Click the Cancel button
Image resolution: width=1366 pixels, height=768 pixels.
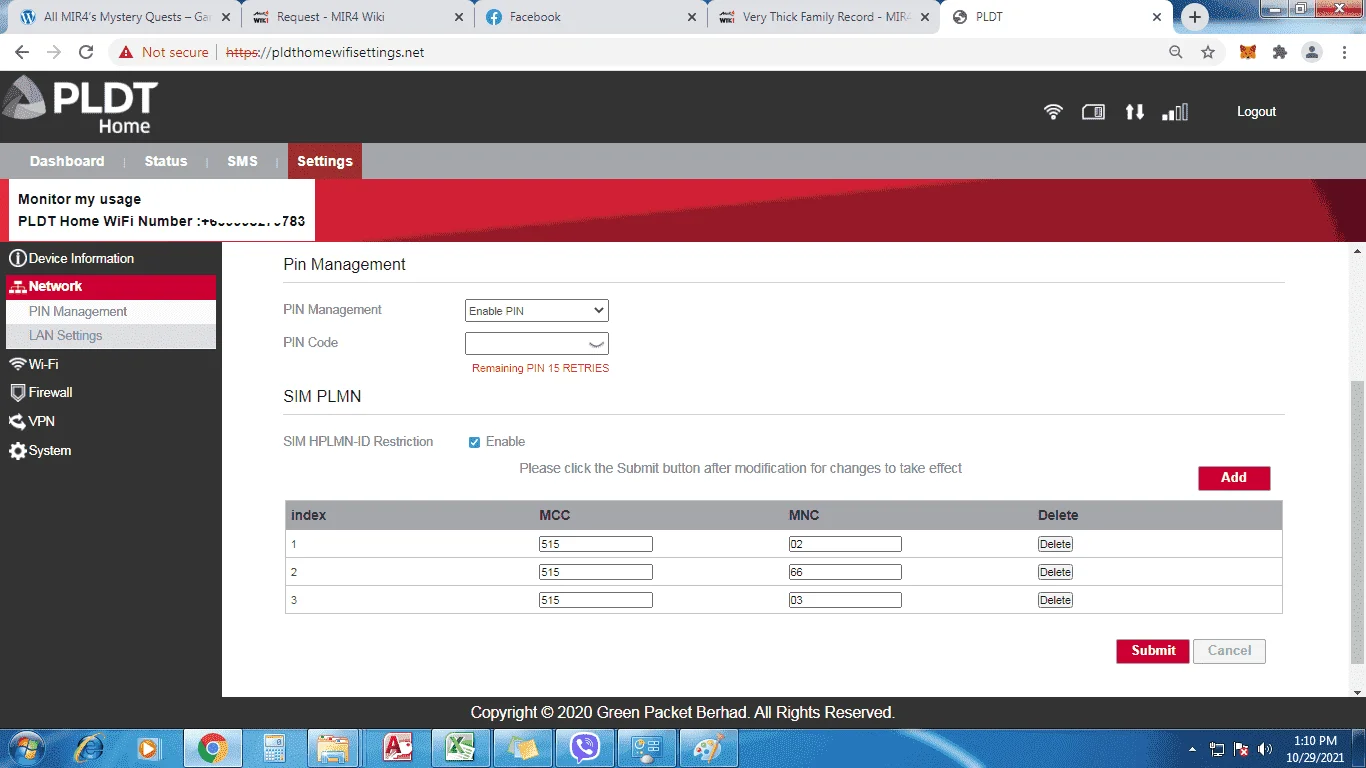click(1229, 651)
